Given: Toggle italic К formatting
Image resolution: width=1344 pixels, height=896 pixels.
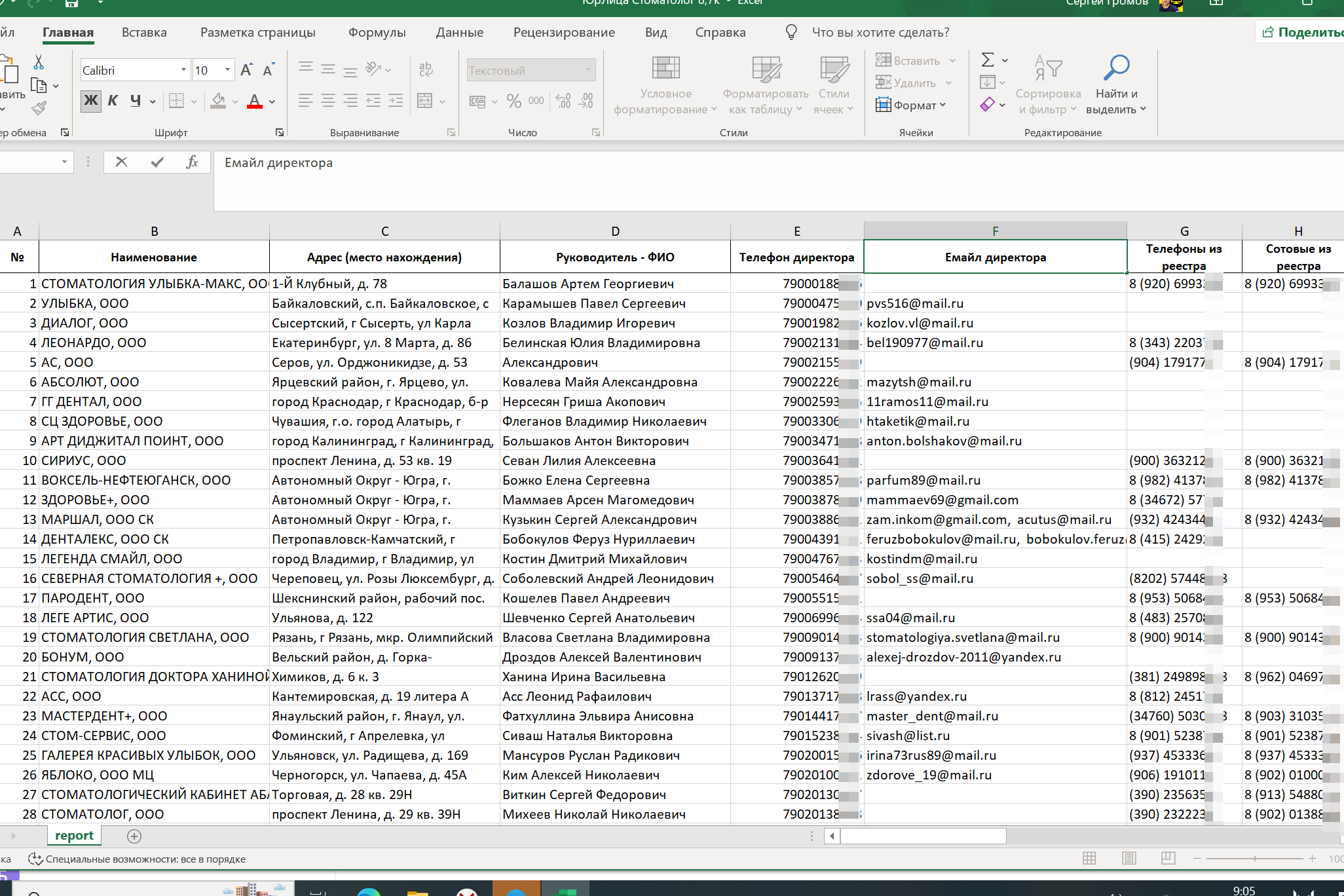Looking at the screenshot, I should (113, 101).
